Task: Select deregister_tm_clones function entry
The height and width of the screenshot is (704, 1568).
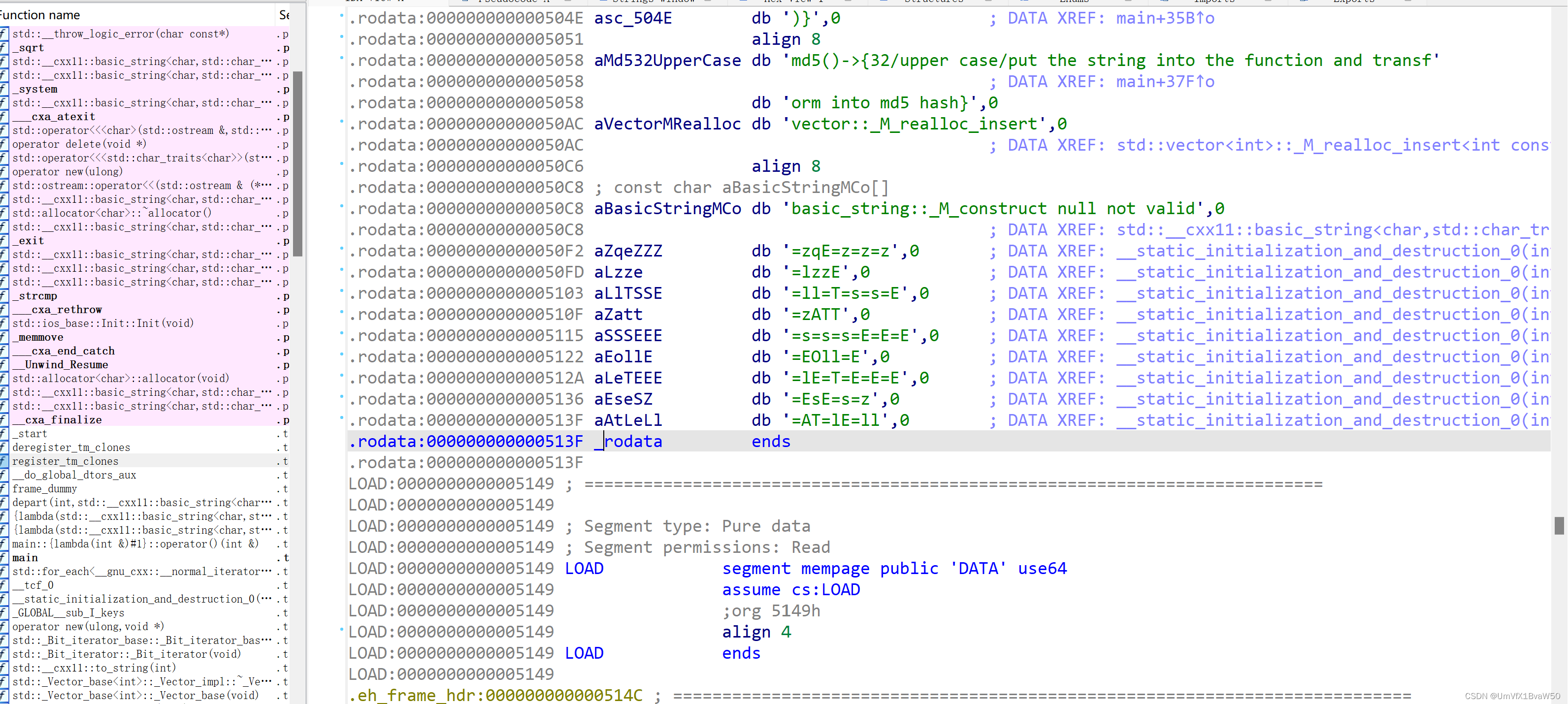Action: point(70,447)
